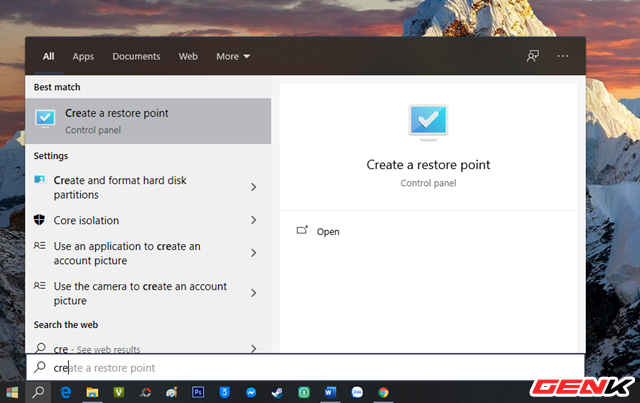640x403 pixels.
Task: Expand 'Use an application' result arrow
Action: [x=253, y=253]
